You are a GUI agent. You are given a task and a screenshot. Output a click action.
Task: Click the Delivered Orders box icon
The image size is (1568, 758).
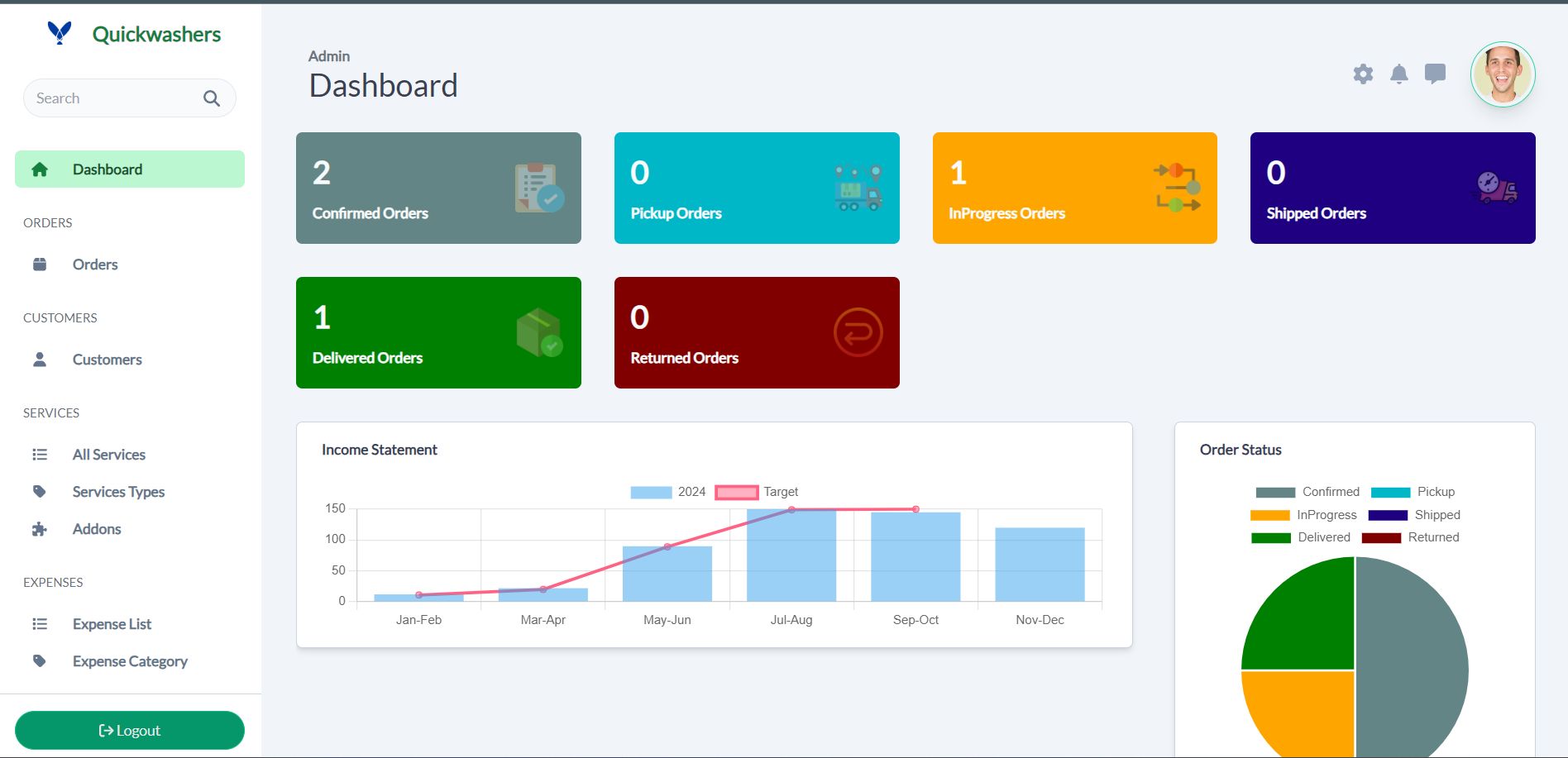click(538, 332)
